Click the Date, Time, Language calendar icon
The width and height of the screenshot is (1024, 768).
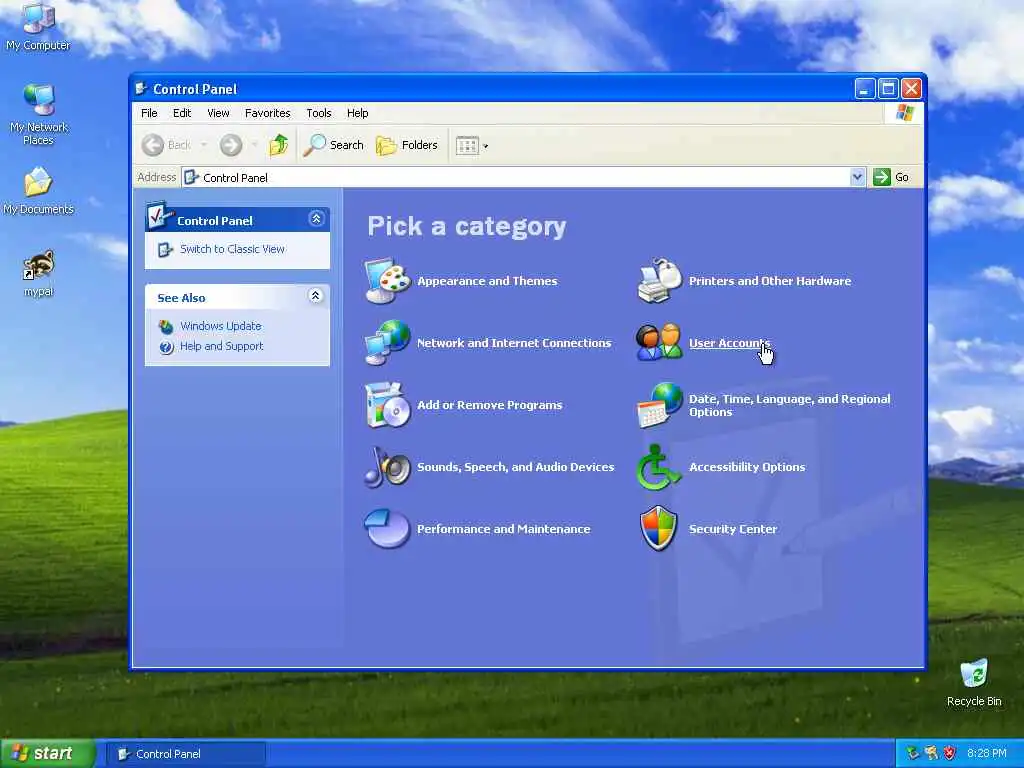(659, 405)
